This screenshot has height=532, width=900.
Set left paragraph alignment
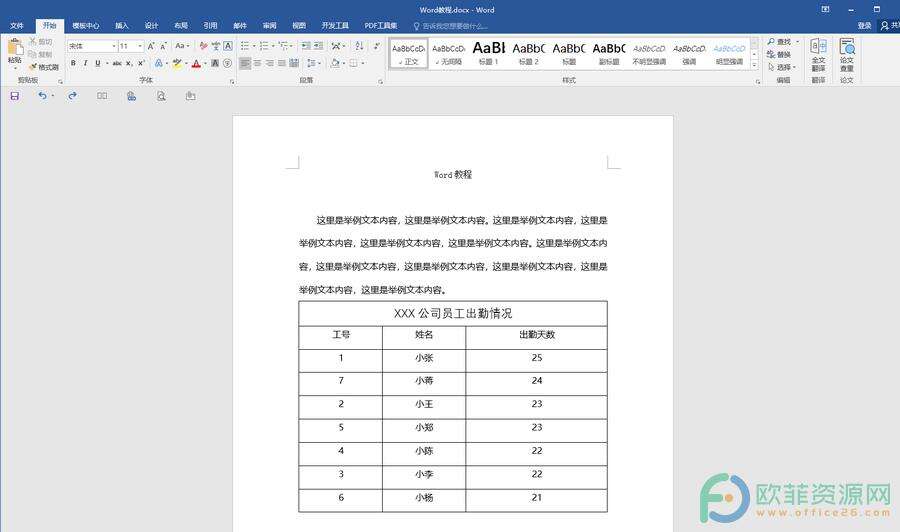[x=245, y=63]
